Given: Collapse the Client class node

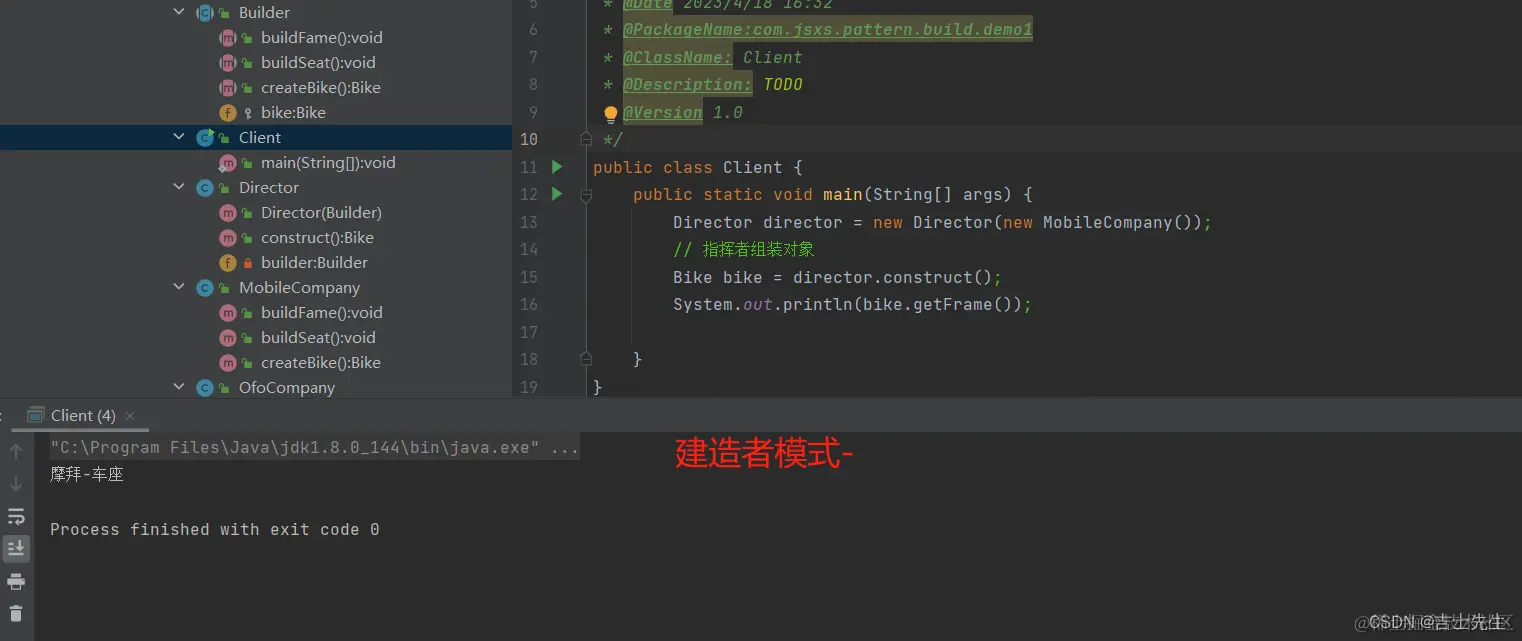Looking at the screenshot, I should tap(179, 137).
